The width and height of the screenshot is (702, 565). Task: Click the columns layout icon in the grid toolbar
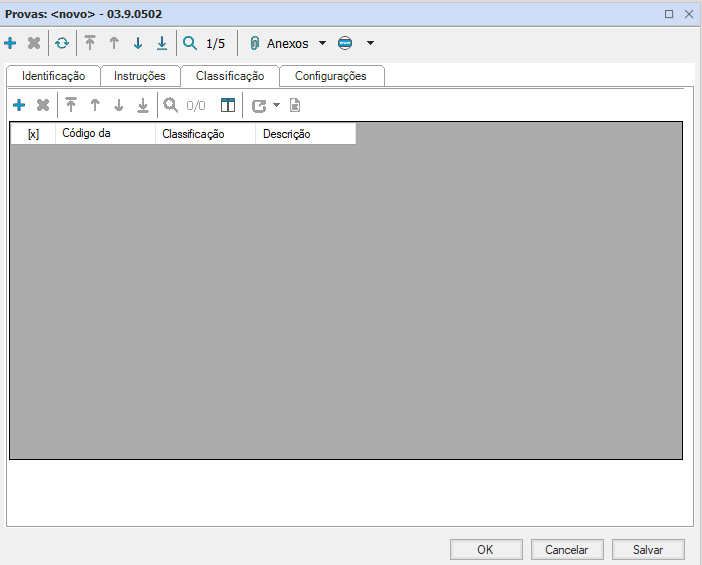(x=228, y=105)
